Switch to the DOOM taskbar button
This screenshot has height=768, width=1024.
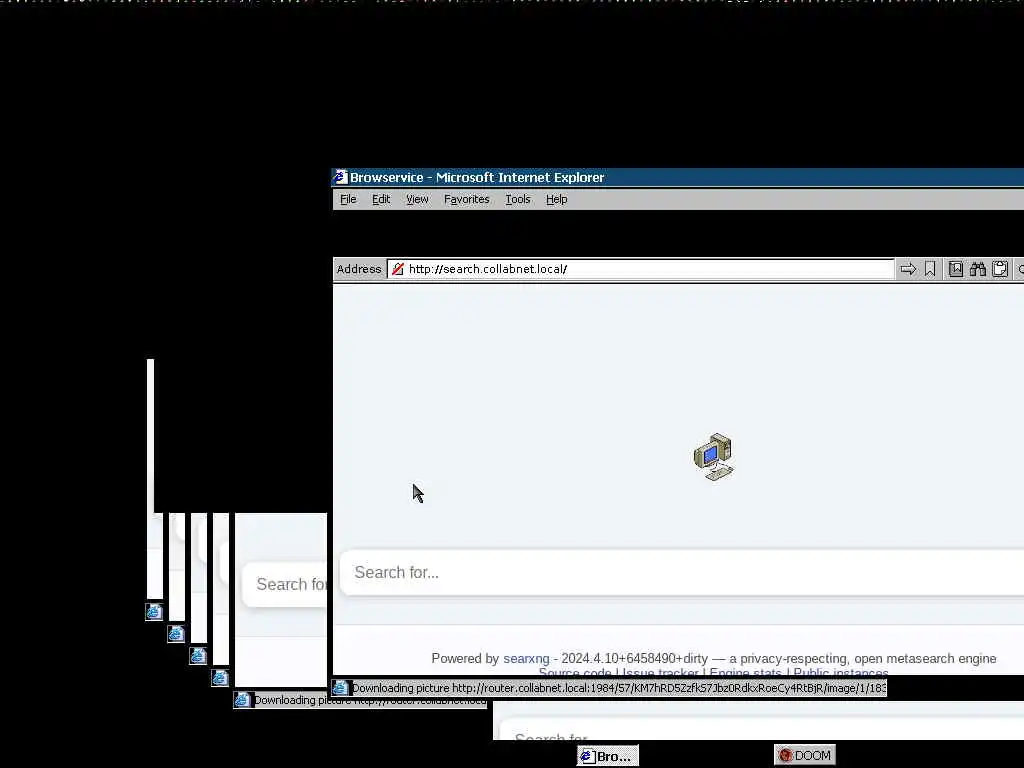(x=805, y=756)
